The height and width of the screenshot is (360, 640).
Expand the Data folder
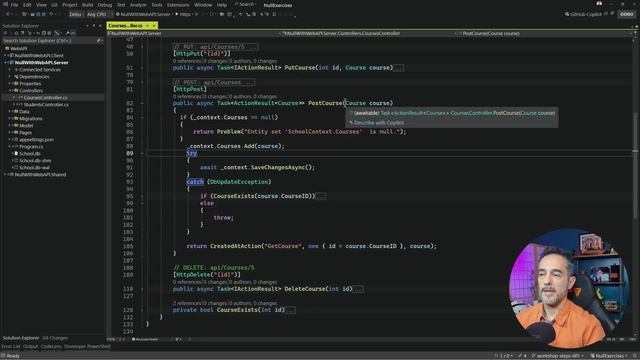[10, 111]
